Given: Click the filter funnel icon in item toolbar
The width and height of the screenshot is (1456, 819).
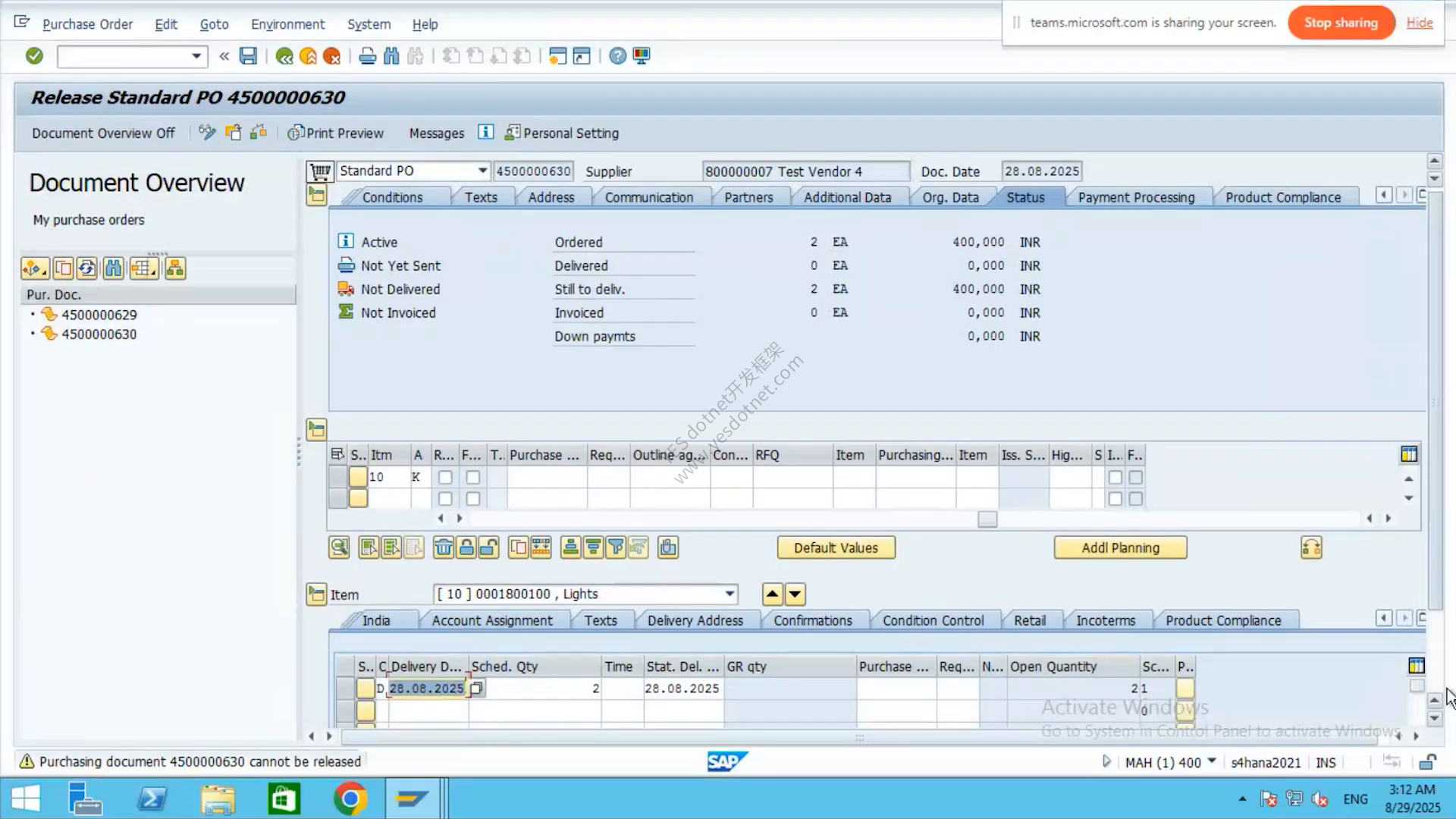Looking at the screenshot, I should (616, 548).
